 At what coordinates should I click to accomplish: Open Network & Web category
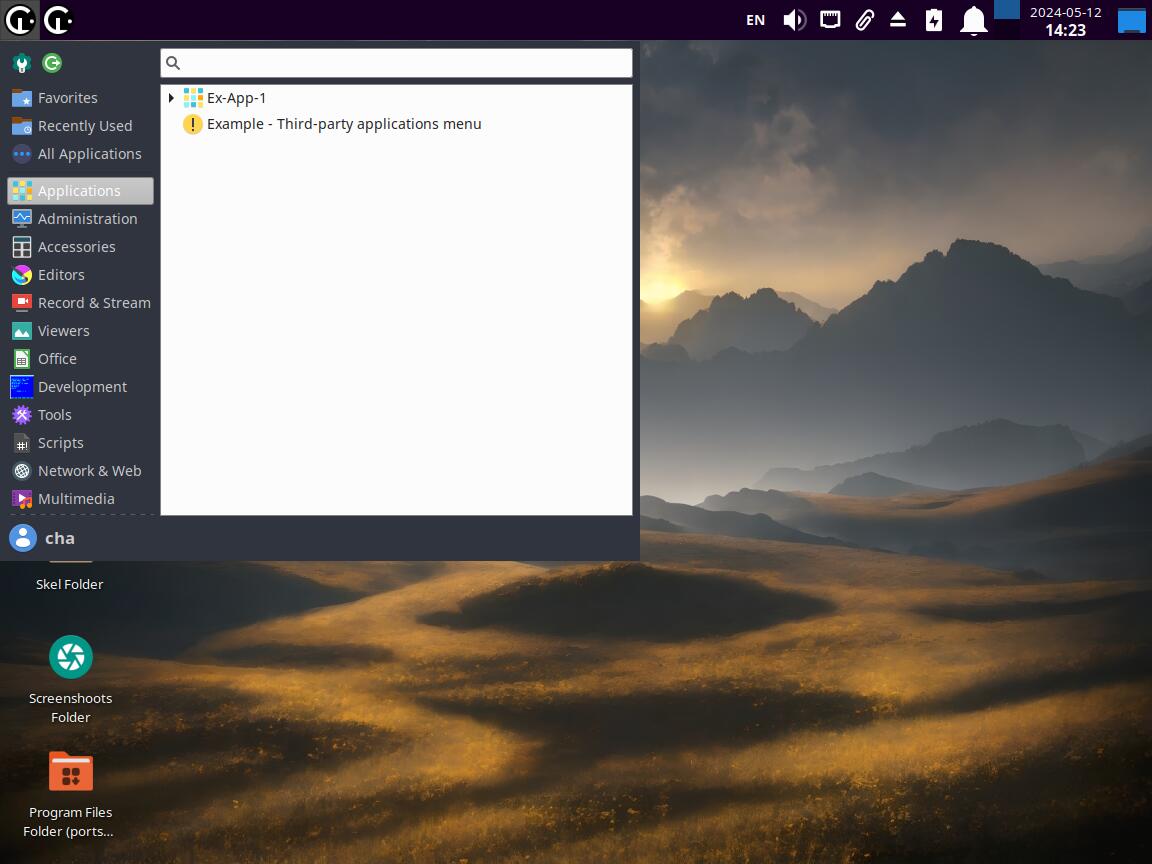pyautogui.click(x=80, y=470)
